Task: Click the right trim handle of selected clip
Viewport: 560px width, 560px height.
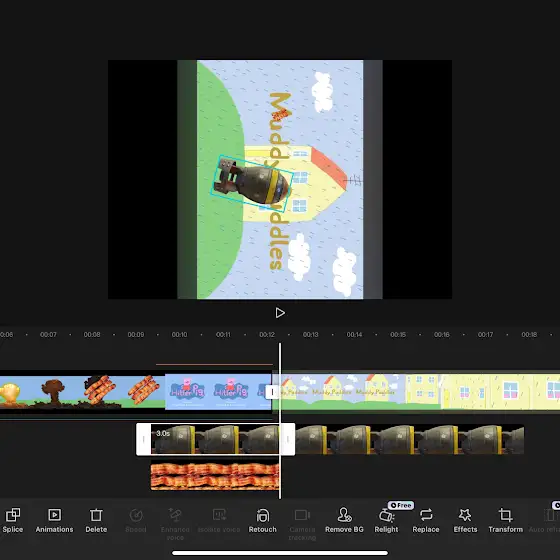Action: (x=288, y=439)
